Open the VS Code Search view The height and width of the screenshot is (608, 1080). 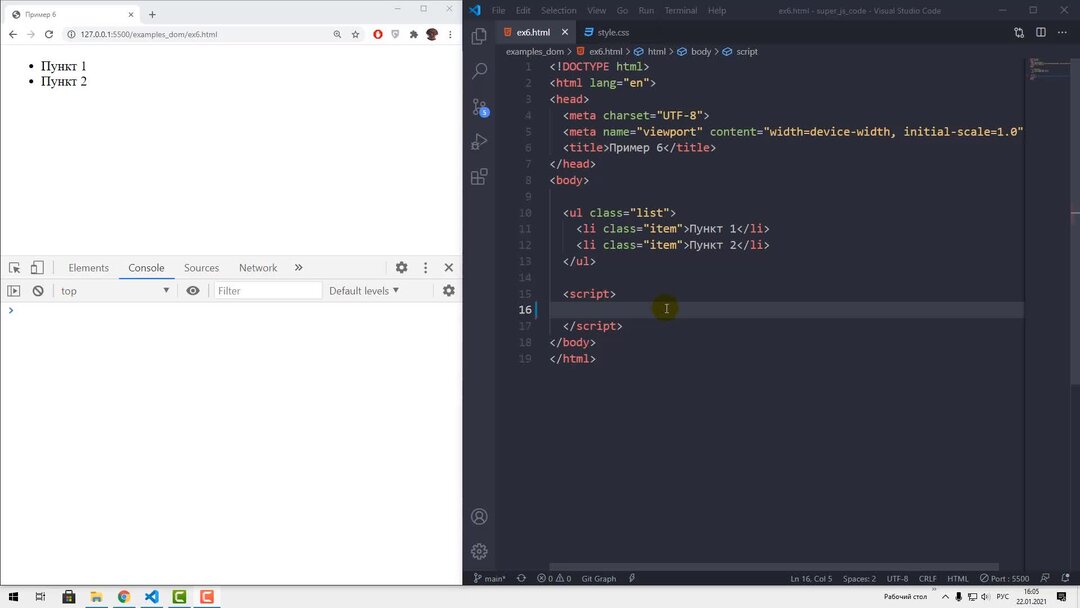coord(479,70)
